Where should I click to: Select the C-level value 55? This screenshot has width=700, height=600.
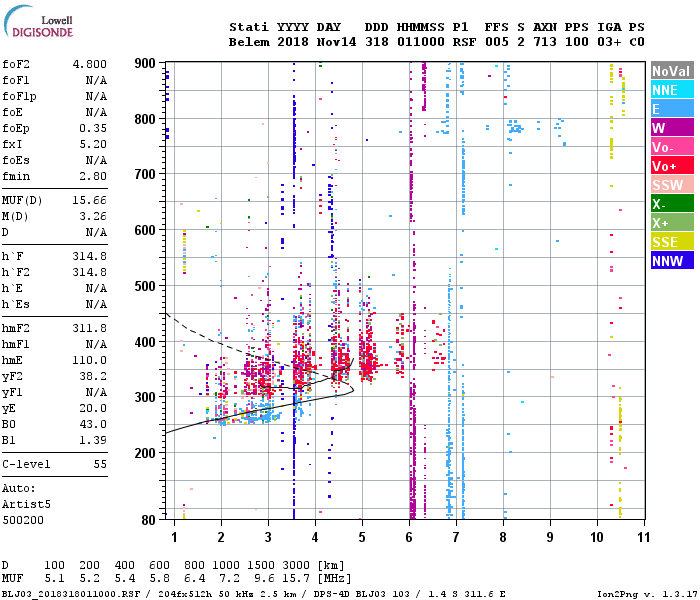point(100,464)
